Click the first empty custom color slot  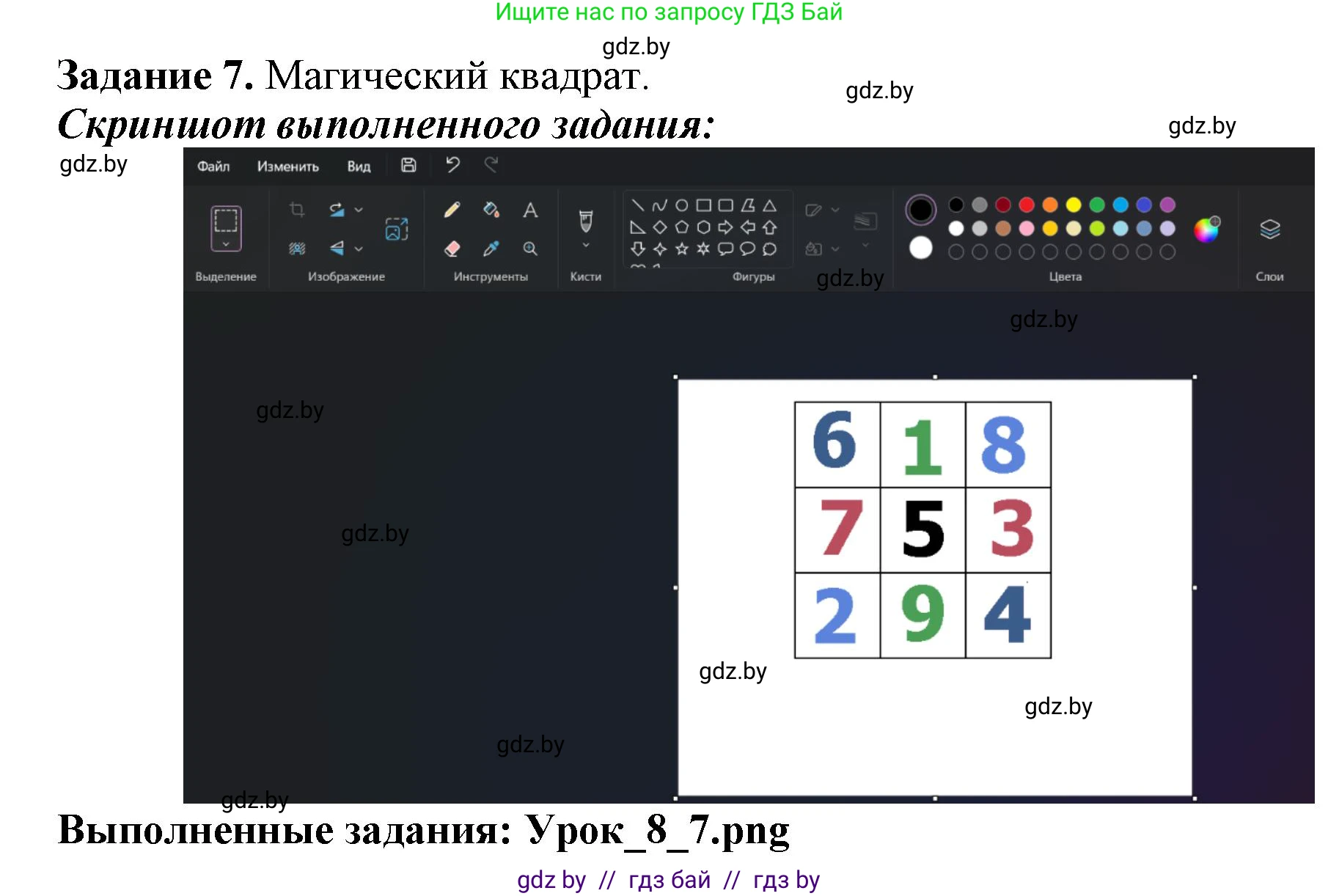coord(956,251)
